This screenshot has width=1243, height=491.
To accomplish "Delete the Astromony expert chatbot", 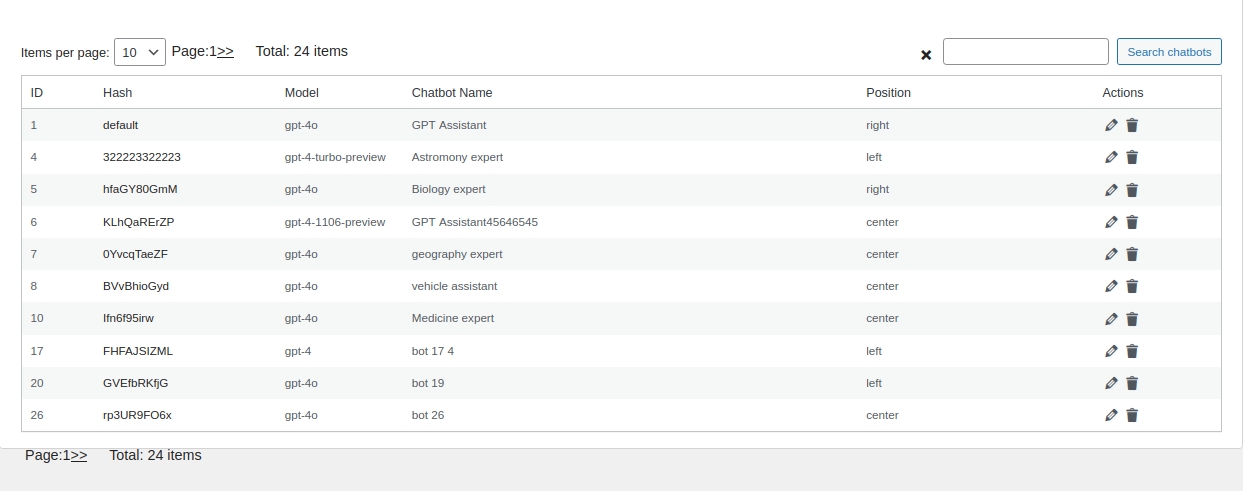I will (1132, 157).
